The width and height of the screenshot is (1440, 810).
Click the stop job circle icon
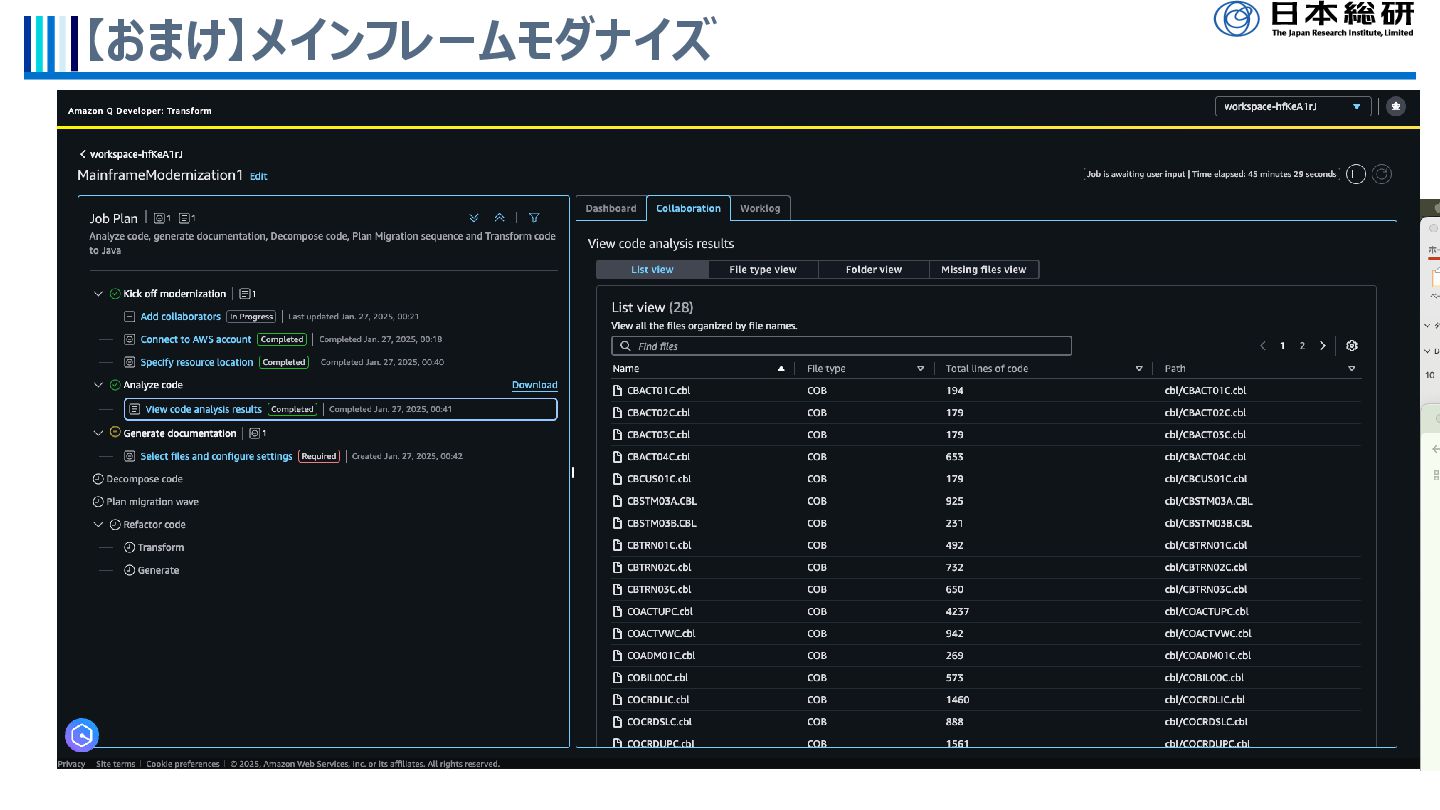[x=1355, y=174]
